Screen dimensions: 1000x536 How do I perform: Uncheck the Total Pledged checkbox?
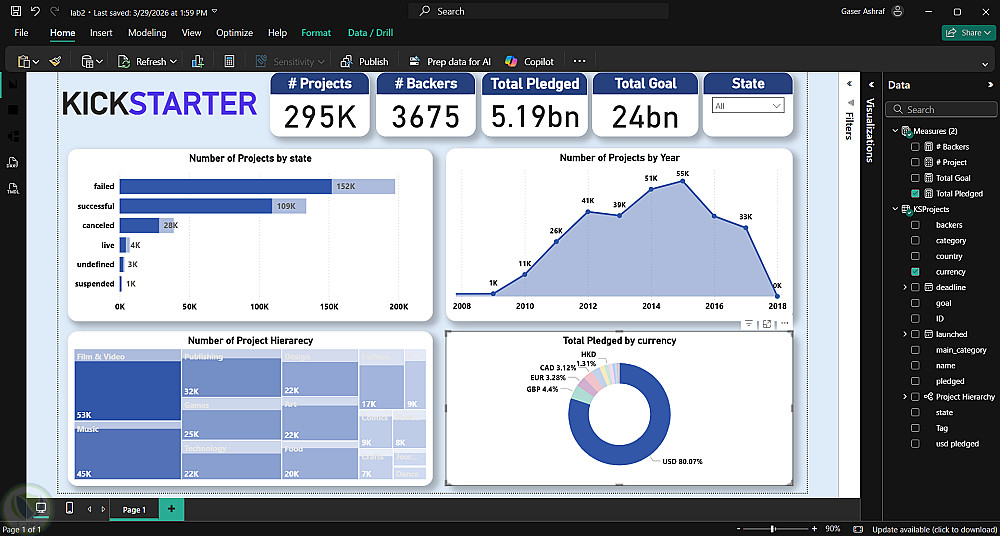click(915, 193)
